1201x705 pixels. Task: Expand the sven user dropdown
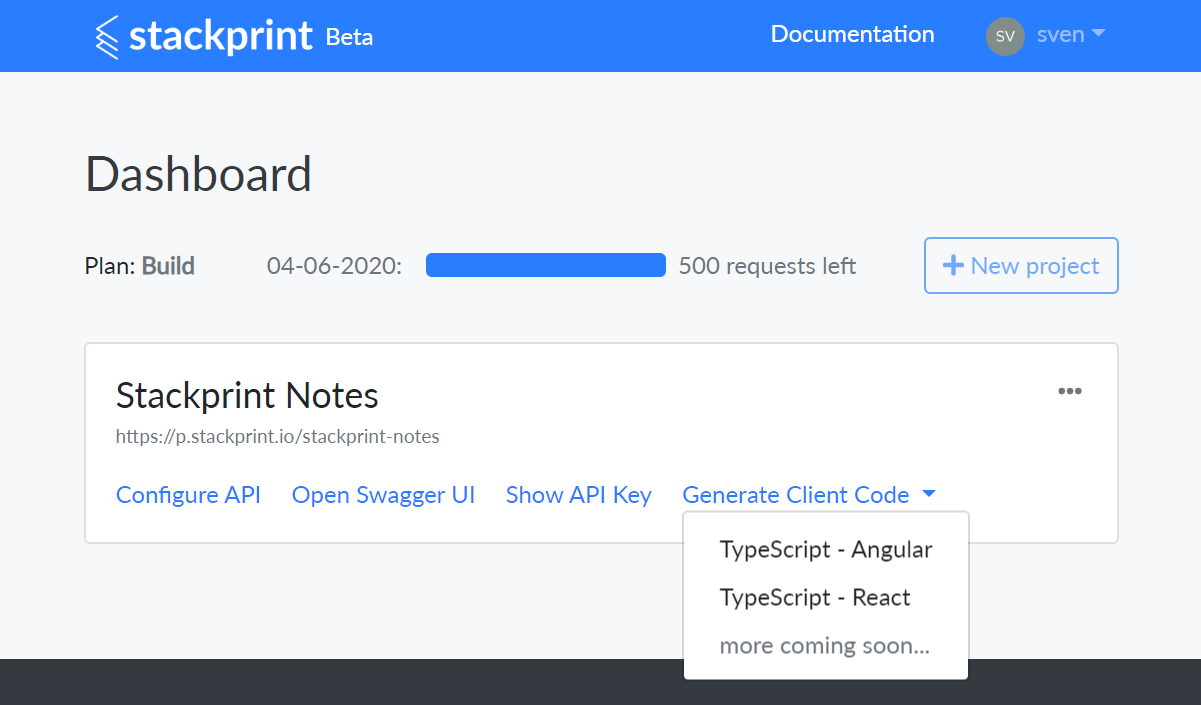(x=1071, y=34)
